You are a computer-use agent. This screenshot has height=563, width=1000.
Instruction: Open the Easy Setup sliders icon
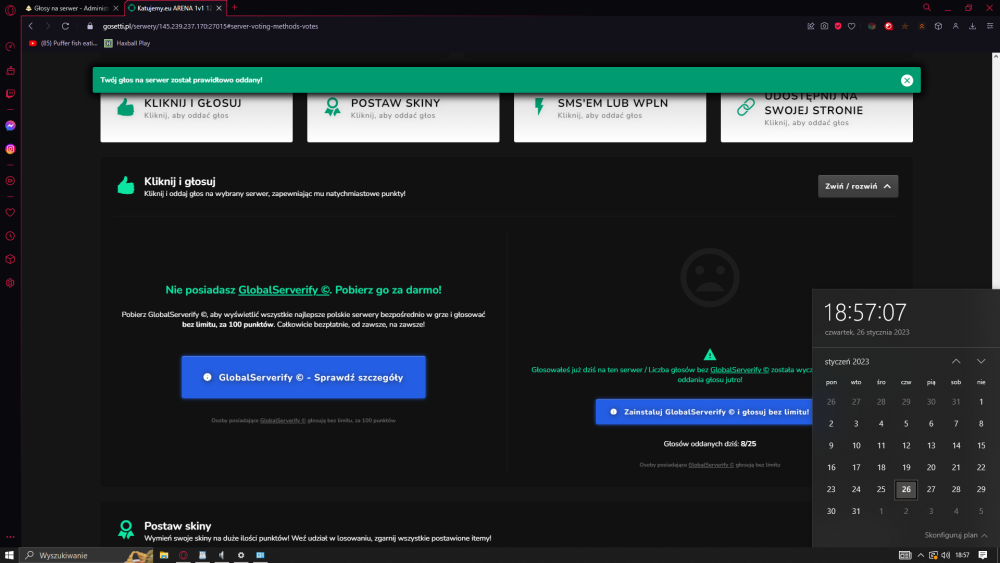(990, 26)
